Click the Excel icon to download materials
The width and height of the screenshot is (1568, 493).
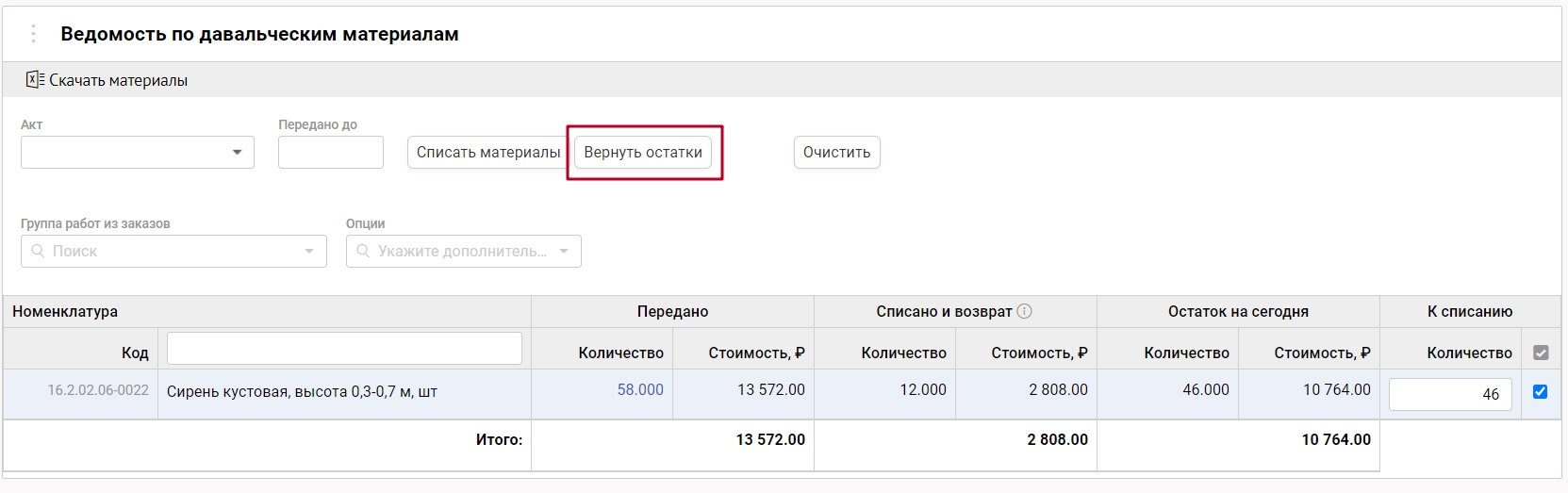pos(35,80)
